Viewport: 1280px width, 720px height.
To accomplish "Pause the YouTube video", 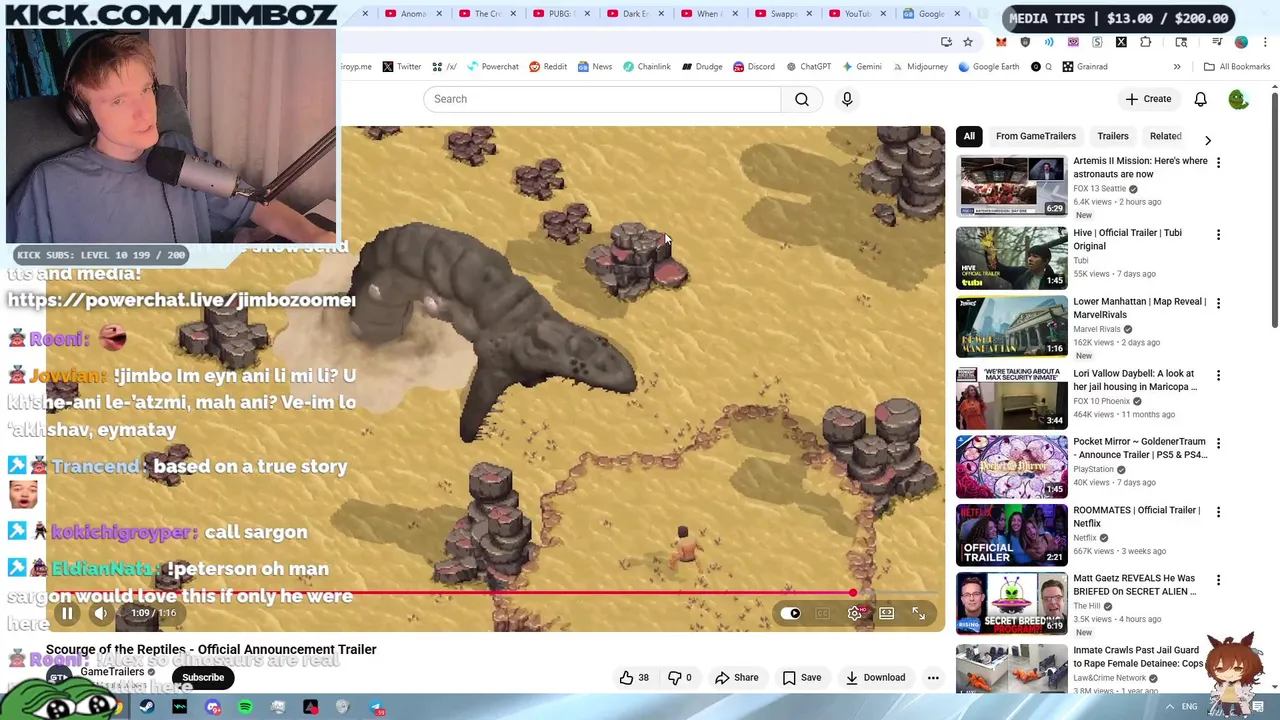I will point(67,613).
